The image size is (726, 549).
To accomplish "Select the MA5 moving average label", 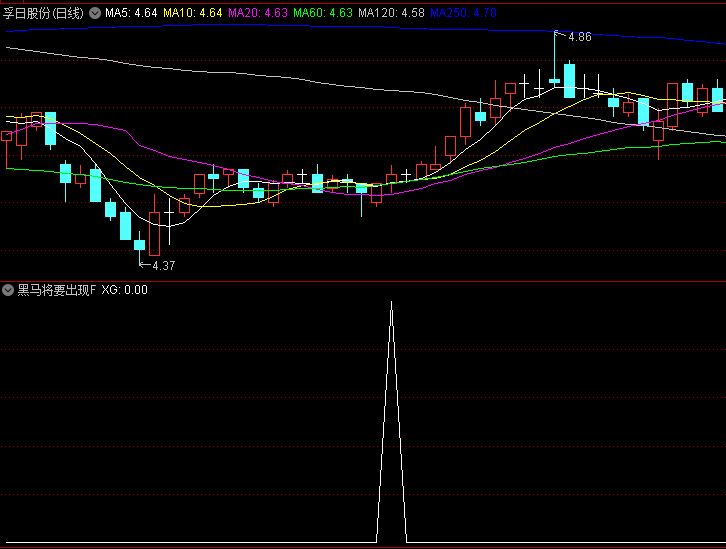I will point(131,13).
